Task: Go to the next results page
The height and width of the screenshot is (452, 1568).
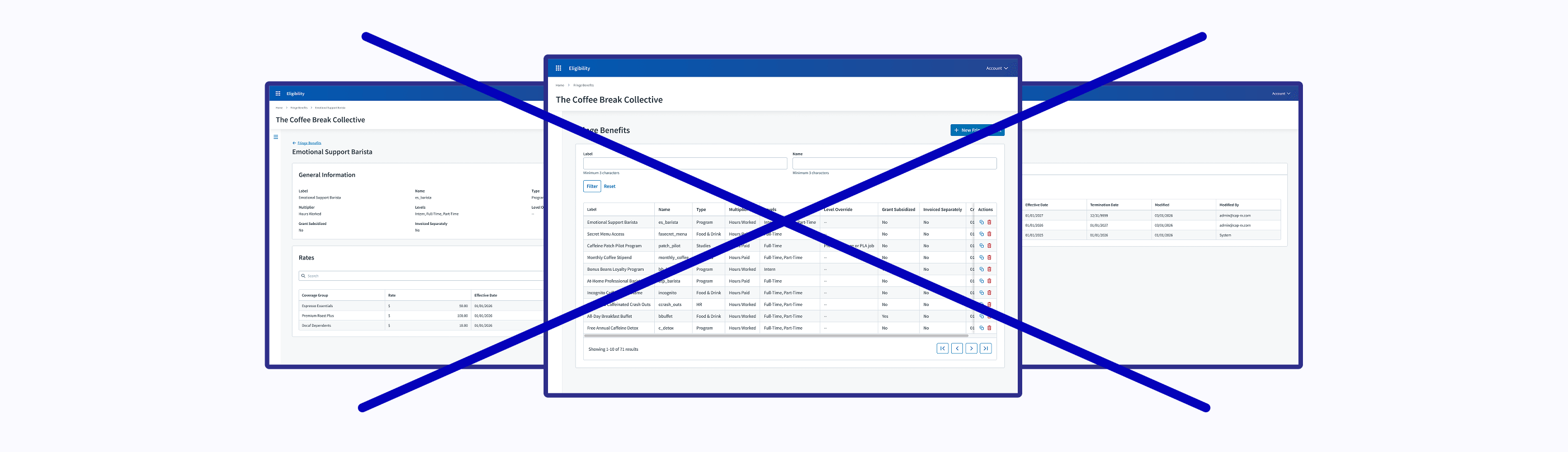Action: (971, 349)
